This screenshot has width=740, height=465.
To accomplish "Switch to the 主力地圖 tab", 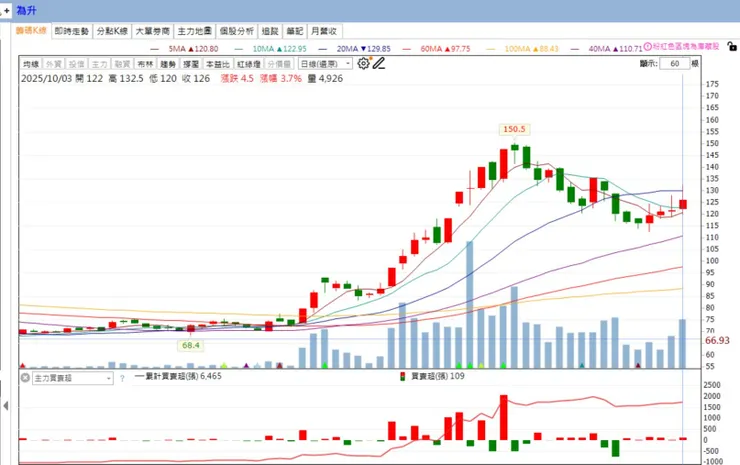I will pos(194,31).
